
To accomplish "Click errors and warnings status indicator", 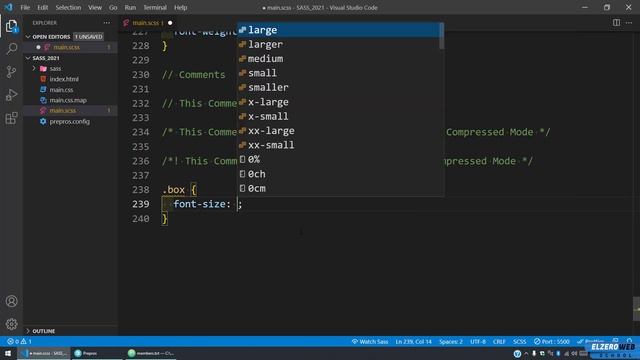I will (19, 341).
